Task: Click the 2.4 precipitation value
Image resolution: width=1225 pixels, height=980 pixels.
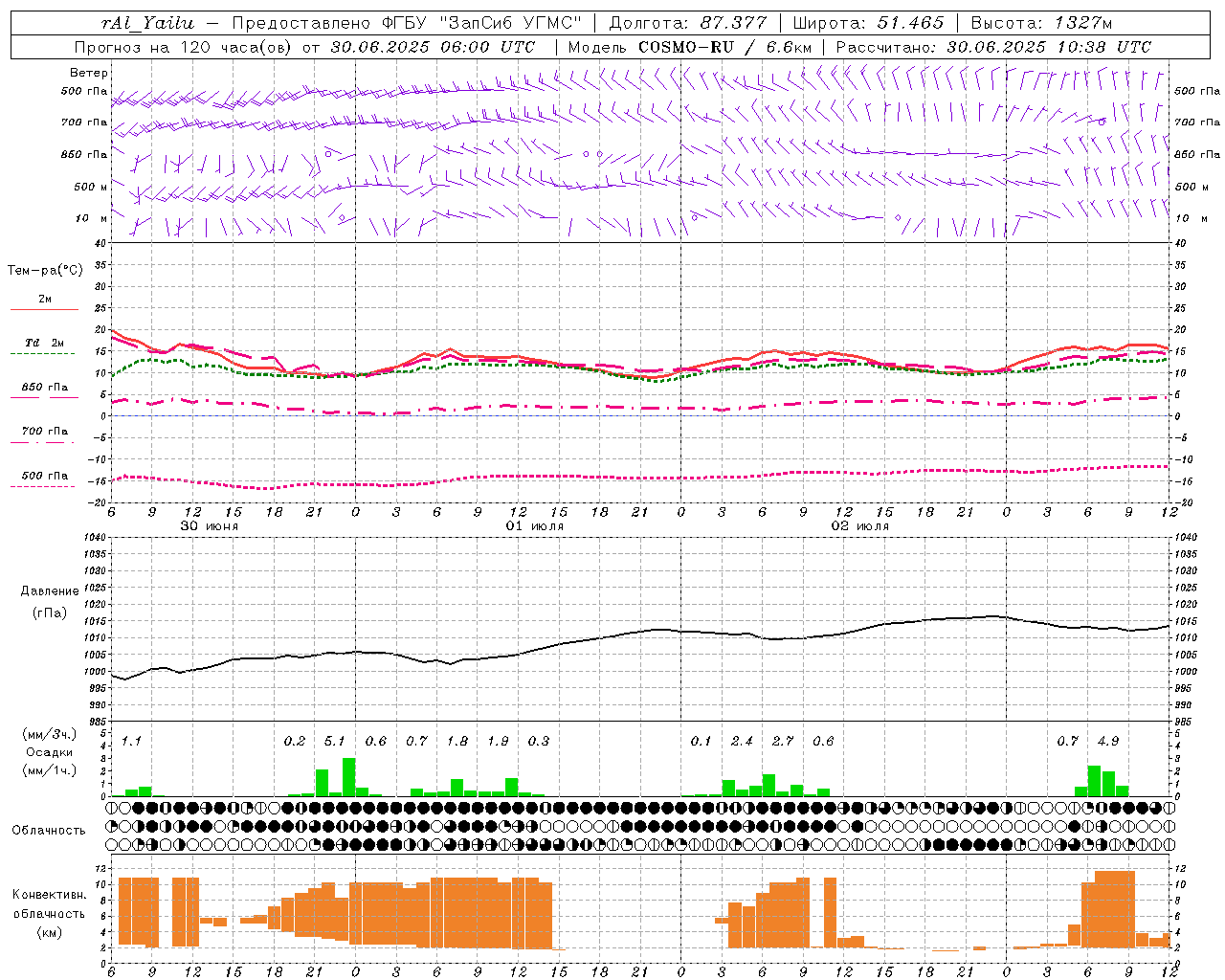Action: 742,741
